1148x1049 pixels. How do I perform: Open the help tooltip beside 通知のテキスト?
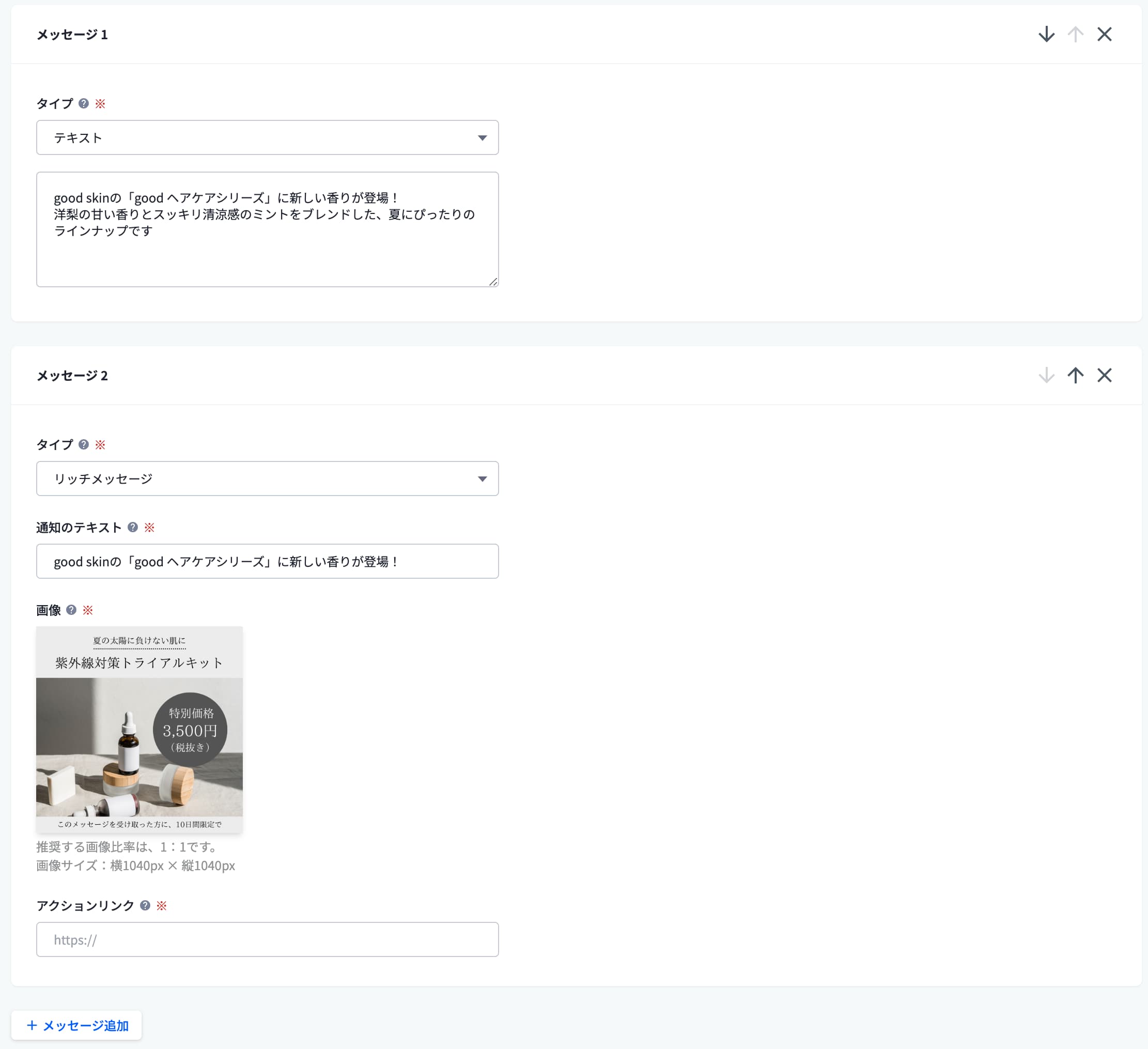[x=133, y=528]
